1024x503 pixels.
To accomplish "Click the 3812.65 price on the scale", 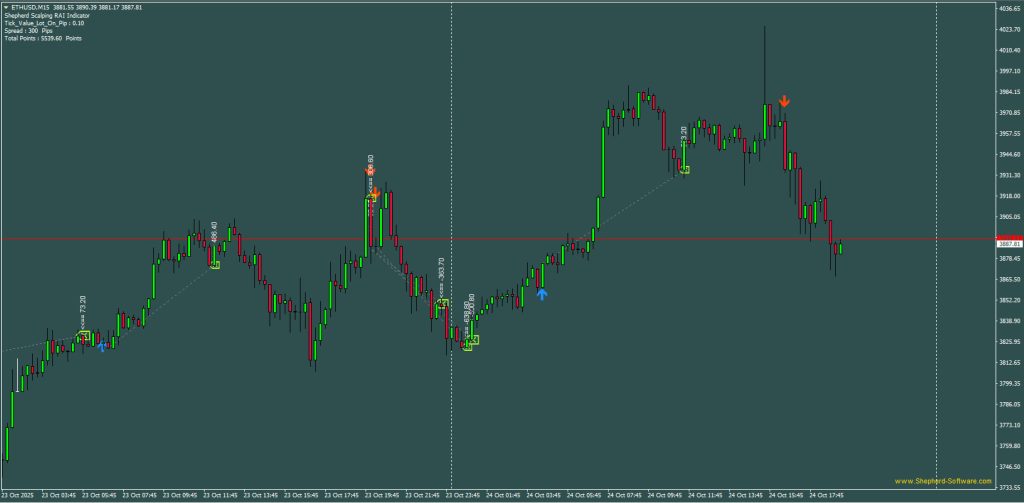I will (x=1009, y=363).
